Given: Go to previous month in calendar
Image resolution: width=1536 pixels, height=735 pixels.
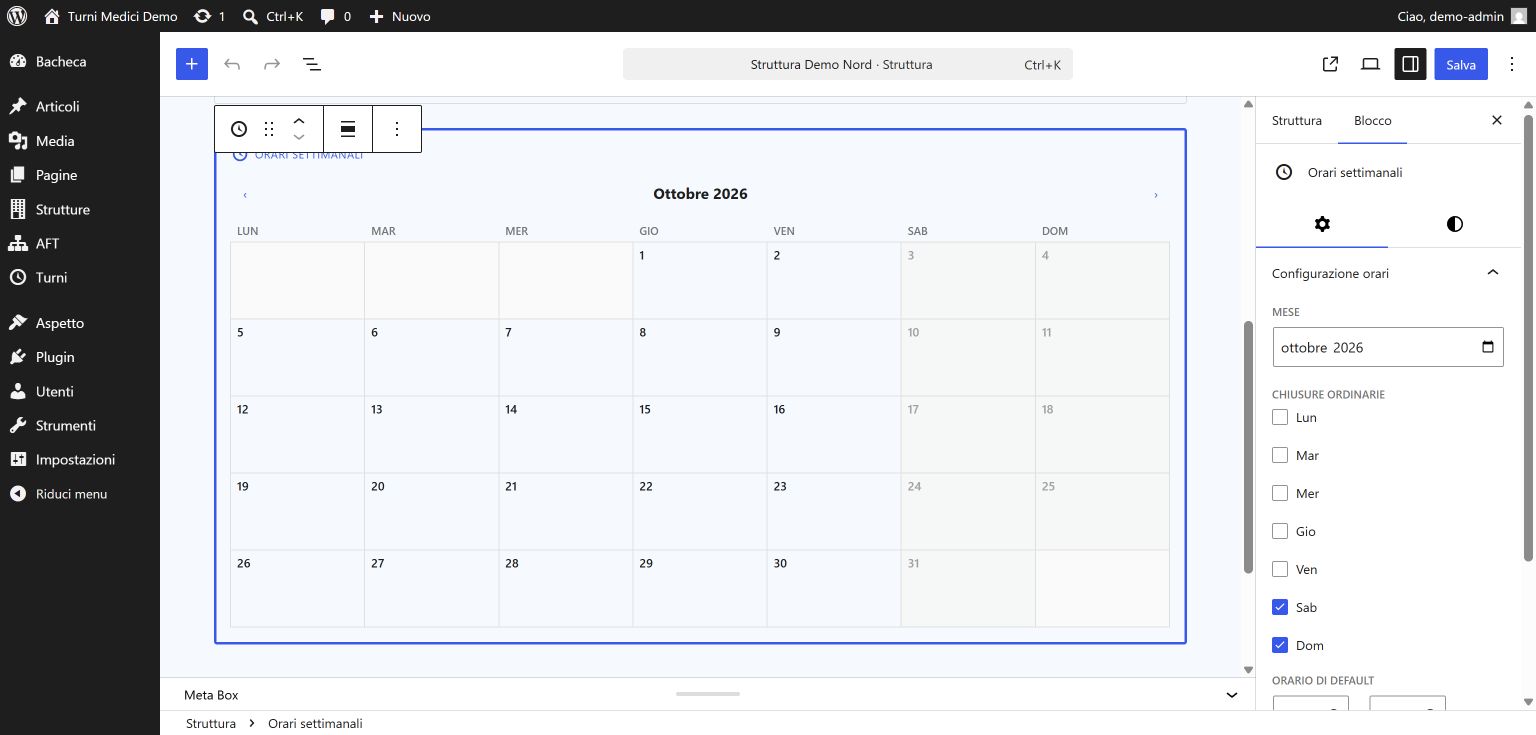Looking at the screenshot, I should pyautogui.click(x=245, y=195).
